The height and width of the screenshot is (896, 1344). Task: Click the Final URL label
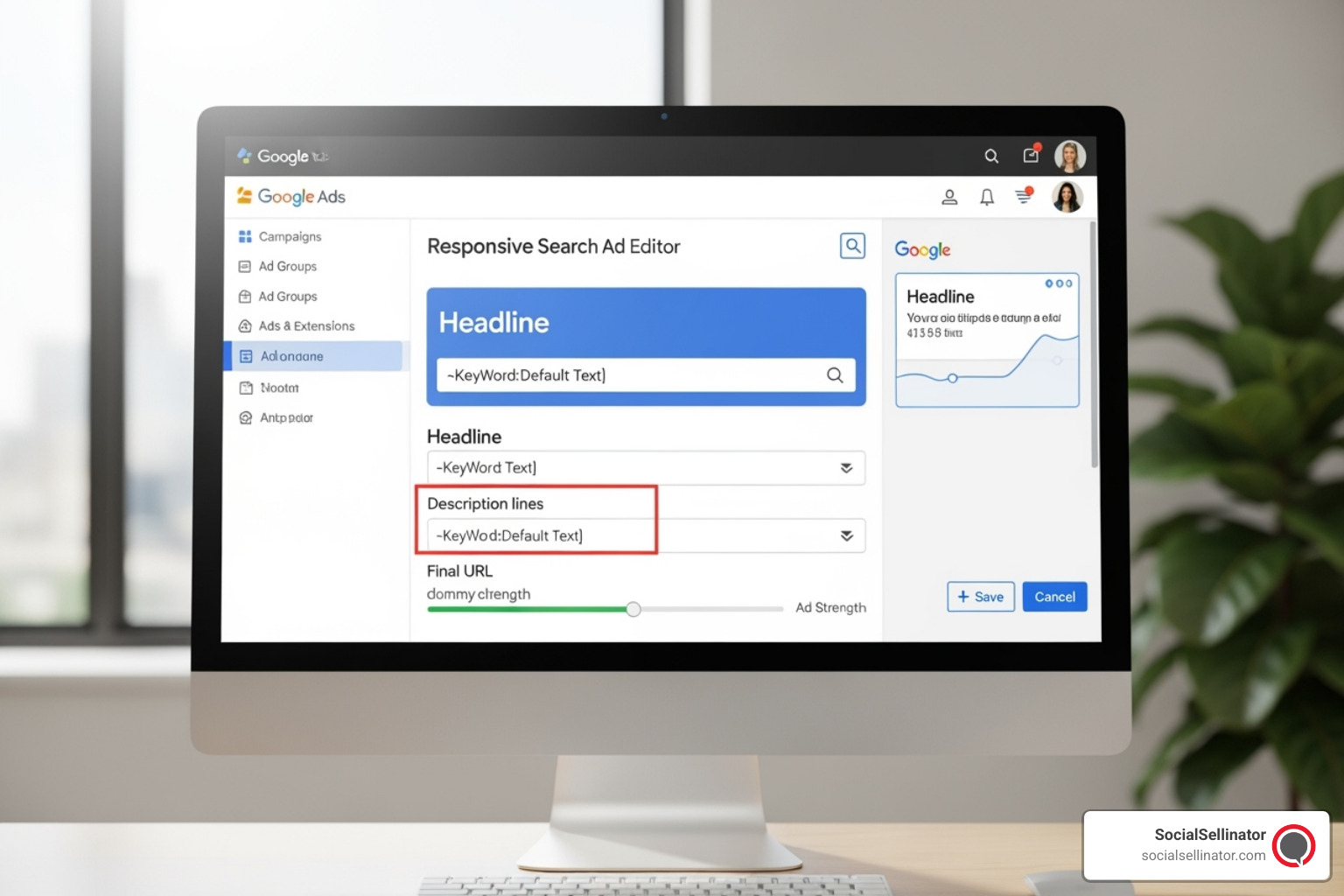pyautogui.click(x=459, y=571)
